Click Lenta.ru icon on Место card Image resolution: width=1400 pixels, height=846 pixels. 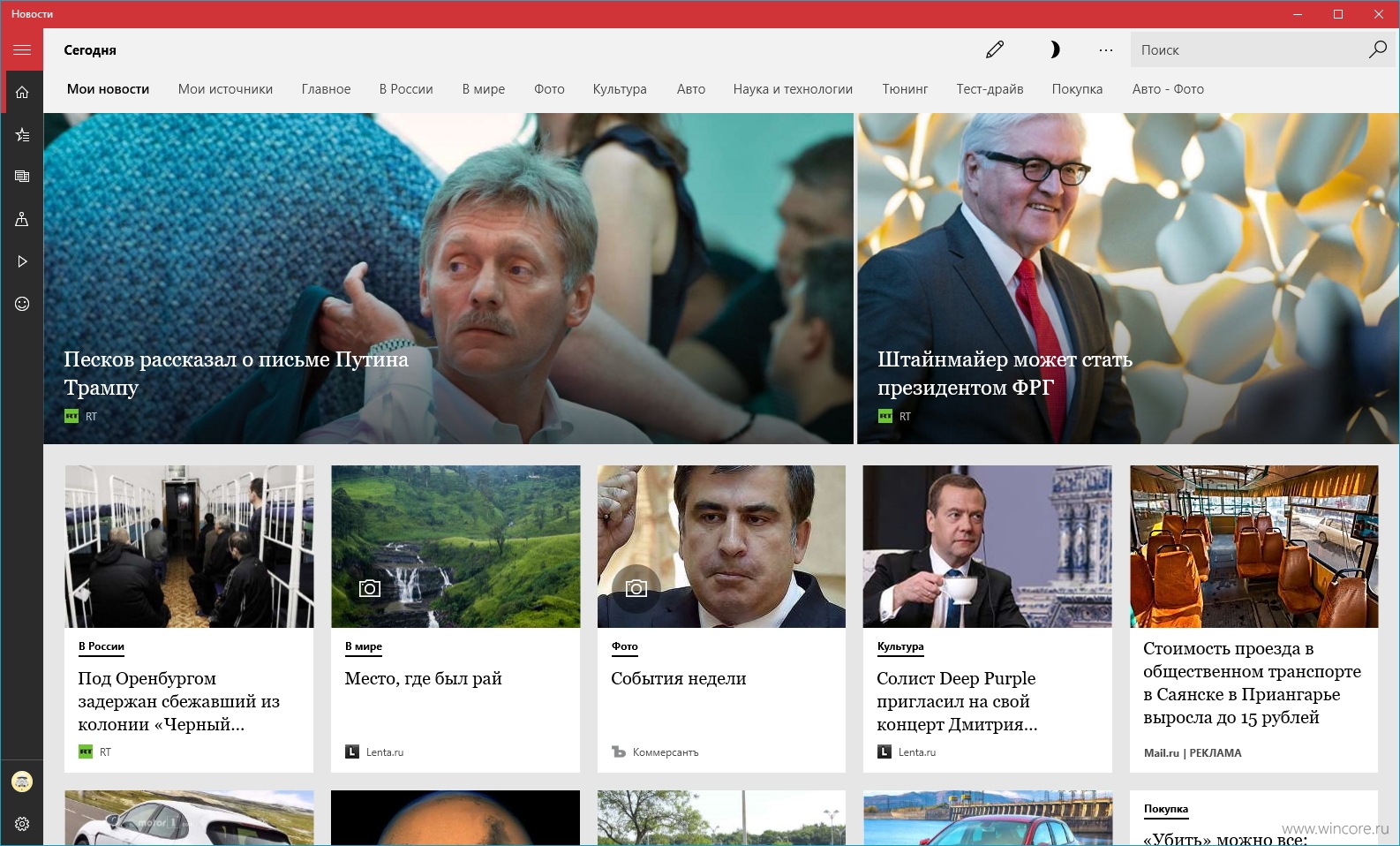(x=352, y=752)
